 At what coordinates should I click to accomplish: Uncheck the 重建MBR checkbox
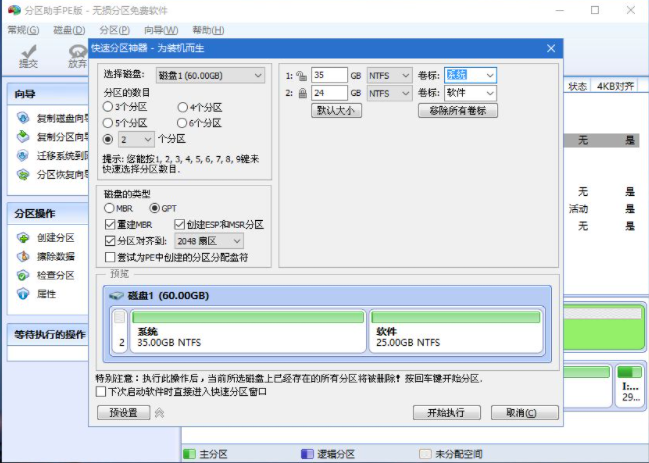click(x=110, y=224)
